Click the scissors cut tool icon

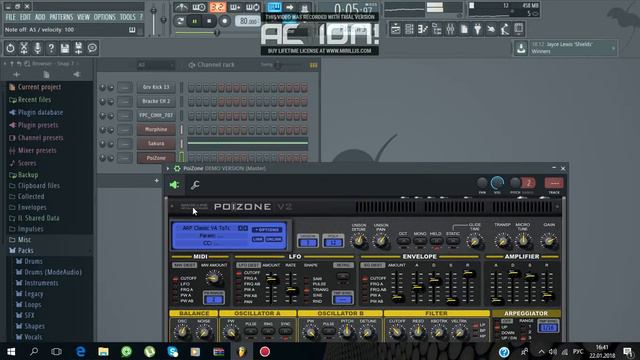pos(24,48)
